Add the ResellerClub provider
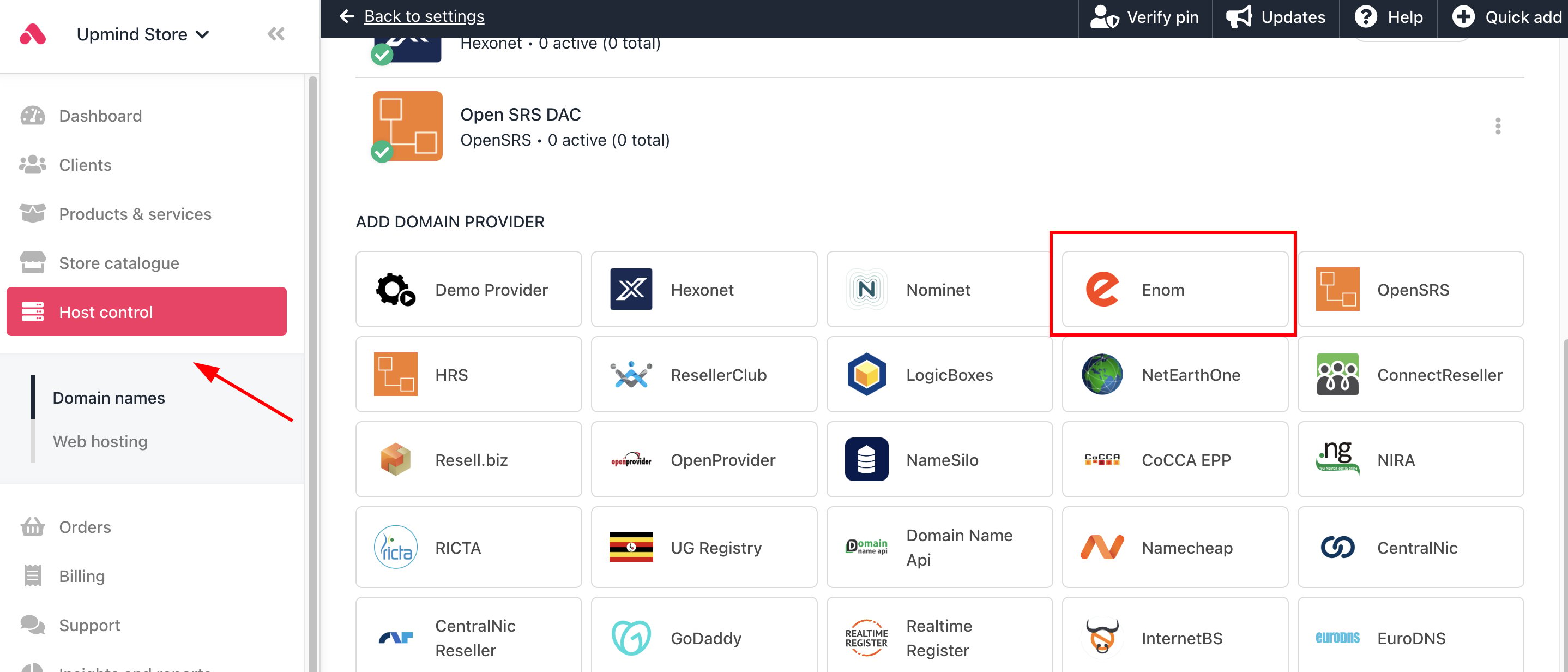 point(704,374)
